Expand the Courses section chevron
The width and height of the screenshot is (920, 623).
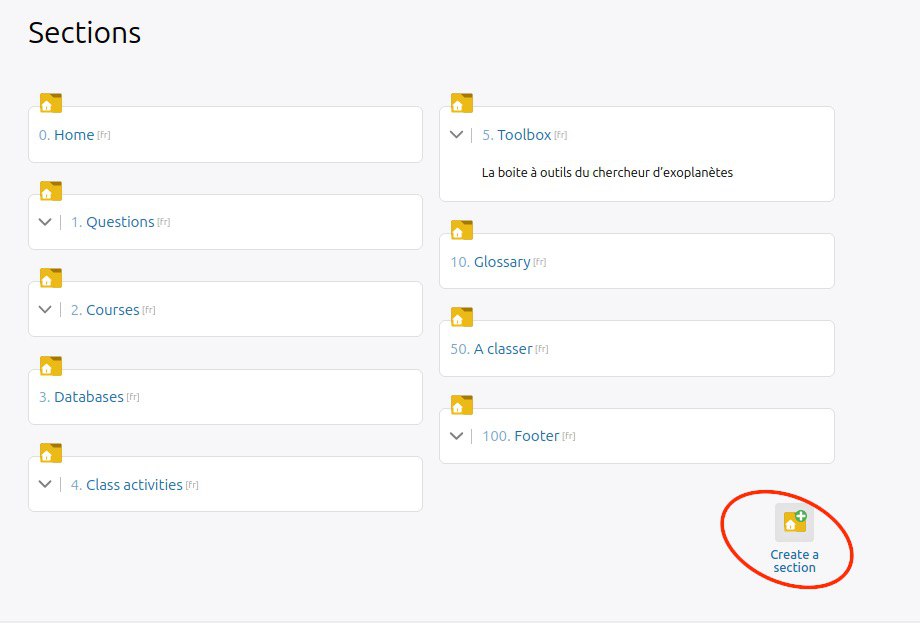coord(45,309)
